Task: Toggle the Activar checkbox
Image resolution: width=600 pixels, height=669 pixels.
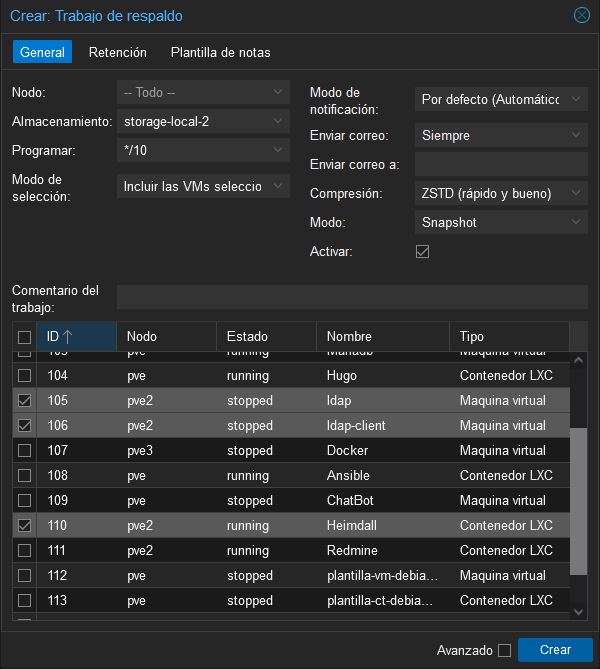Action: [x=422, y=251]
